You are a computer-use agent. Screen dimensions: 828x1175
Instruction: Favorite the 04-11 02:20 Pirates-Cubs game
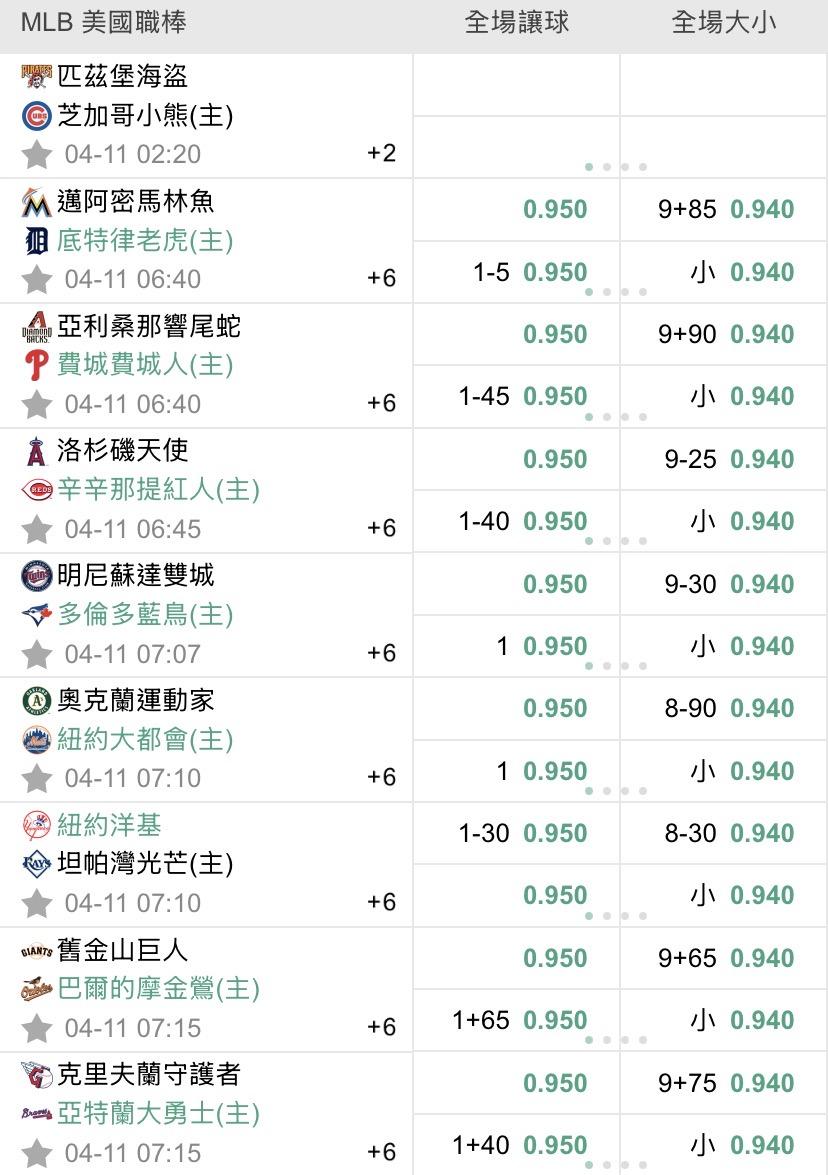pyautogui.click(x=37, y=155)
